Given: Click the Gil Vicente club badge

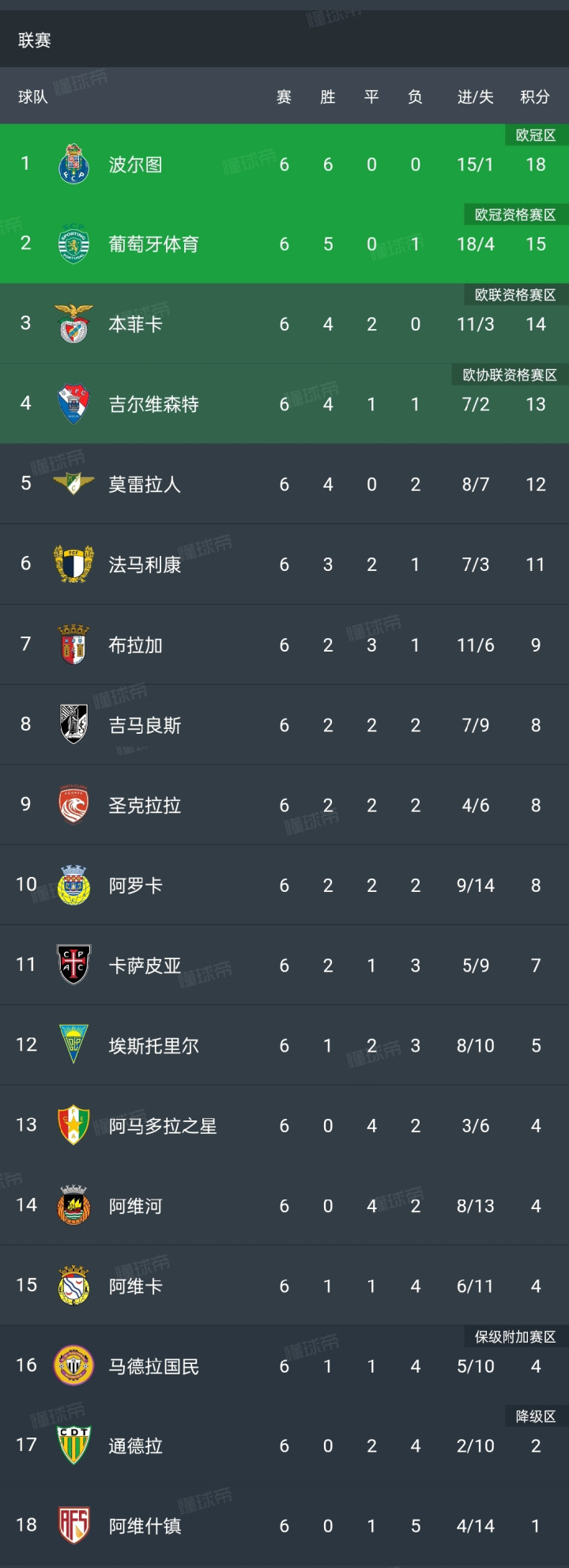Looking at the screenshot, I should pyautogui.click(x=73, y=403).
